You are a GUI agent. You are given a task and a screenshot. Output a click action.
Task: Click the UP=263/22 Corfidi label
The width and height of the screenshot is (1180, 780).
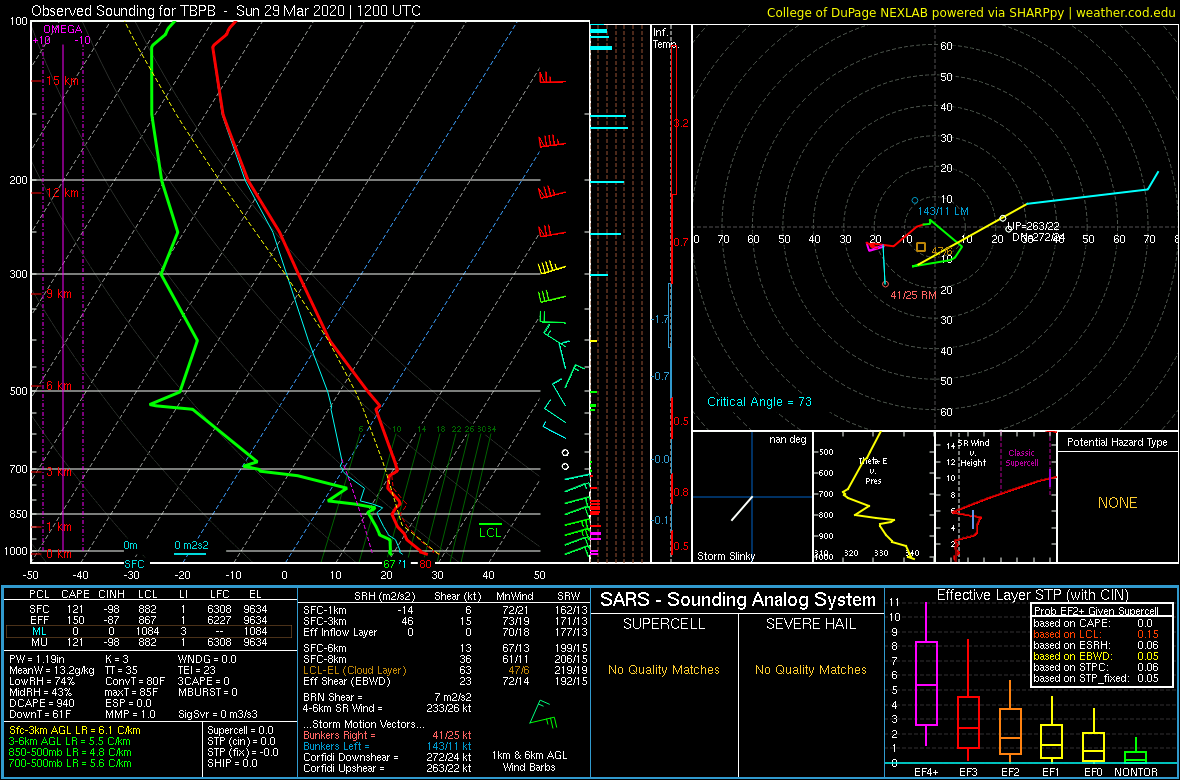tap(1032, 226)
